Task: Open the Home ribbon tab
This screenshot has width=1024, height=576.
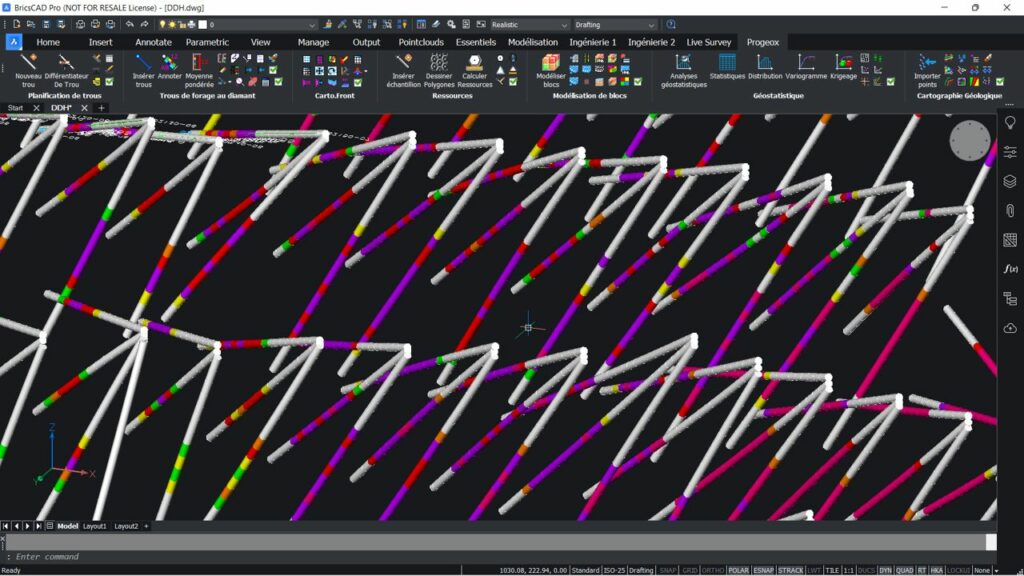Action: pyautogui.click(x=48, y=42)
